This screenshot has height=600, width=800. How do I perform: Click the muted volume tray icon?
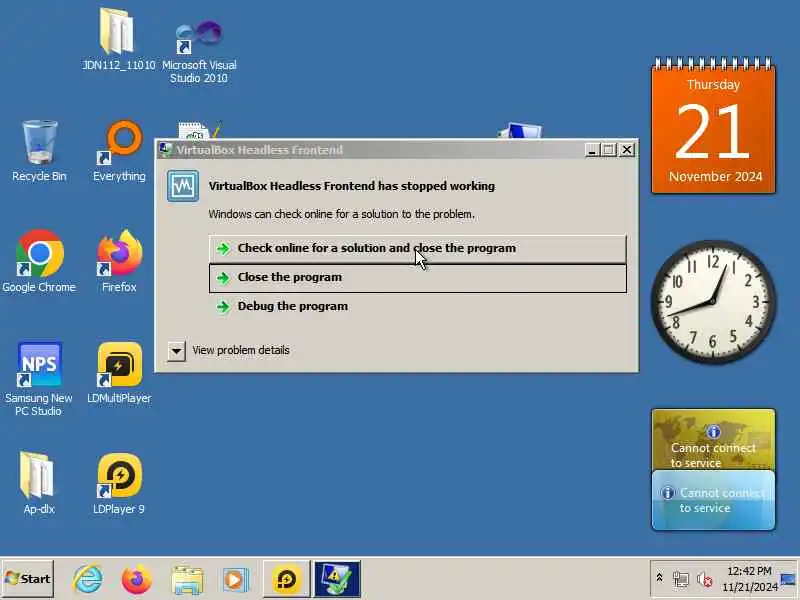pos(705,580)
